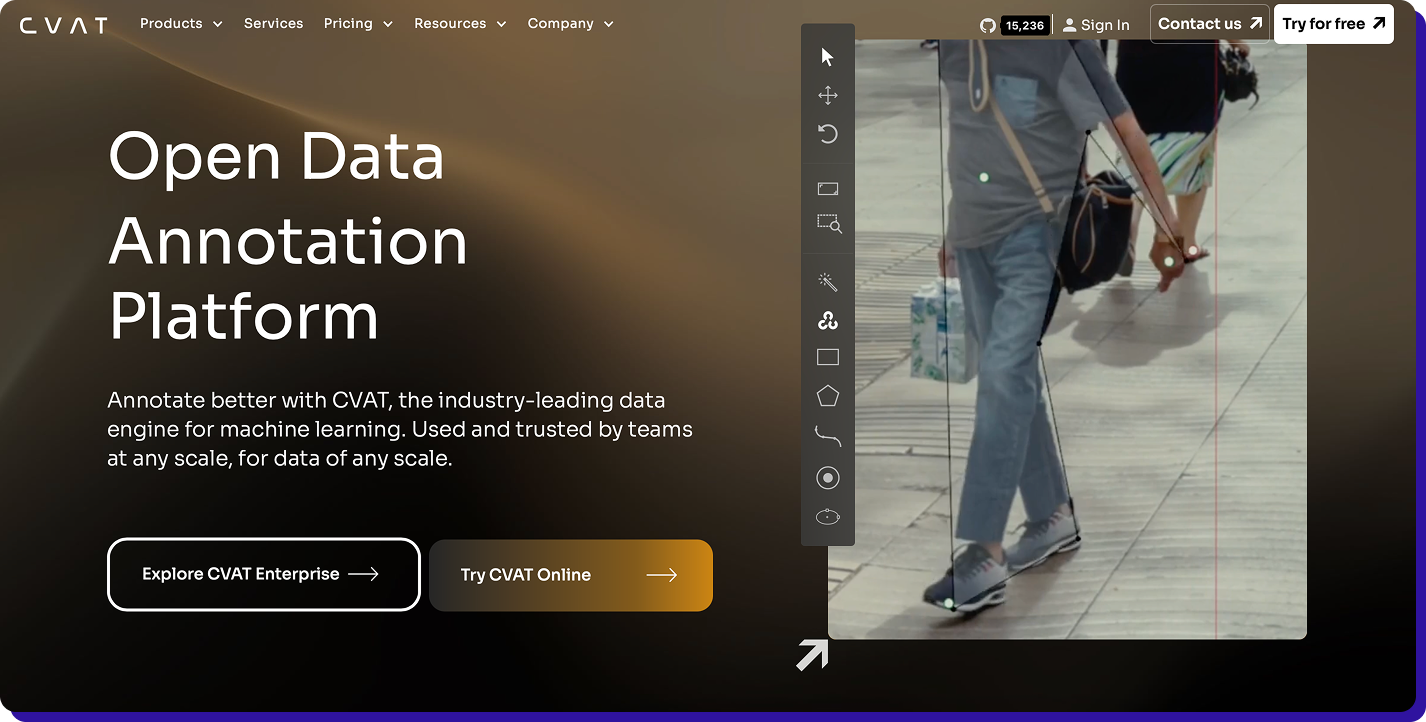Activate the fit image tool
The height and width of the screenshot is (722, 1426).
[x=827, y=188]
